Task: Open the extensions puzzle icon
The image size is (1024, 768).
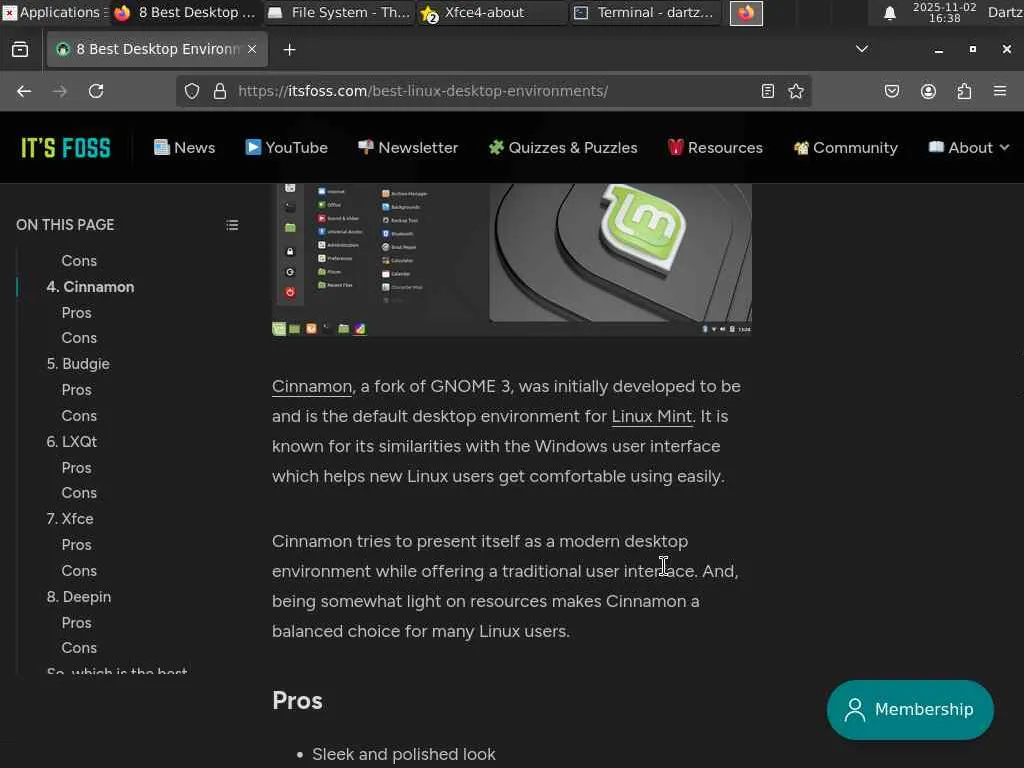Action: click(965, 91)
